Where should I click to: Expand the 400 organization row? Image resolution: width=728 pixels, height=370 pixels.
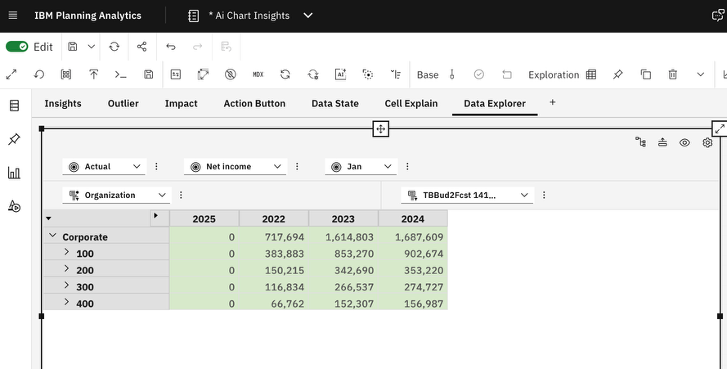[x=66, y=302]
